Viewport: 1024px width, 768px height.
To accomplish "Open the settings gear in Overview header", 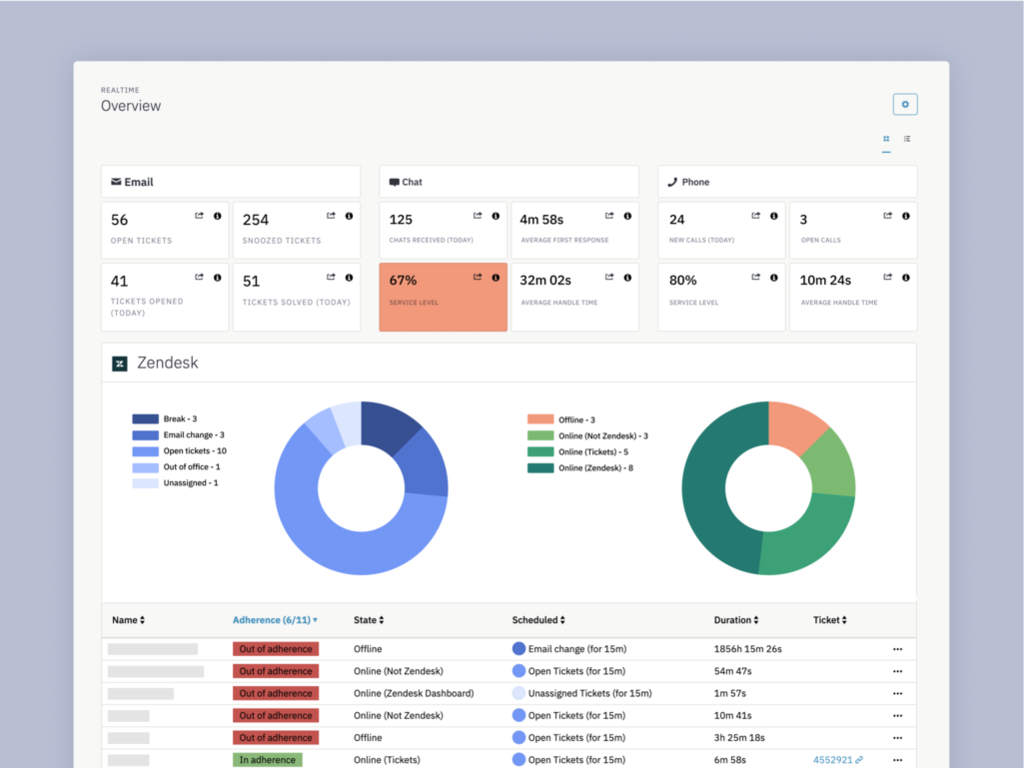I will pos(905,104).
